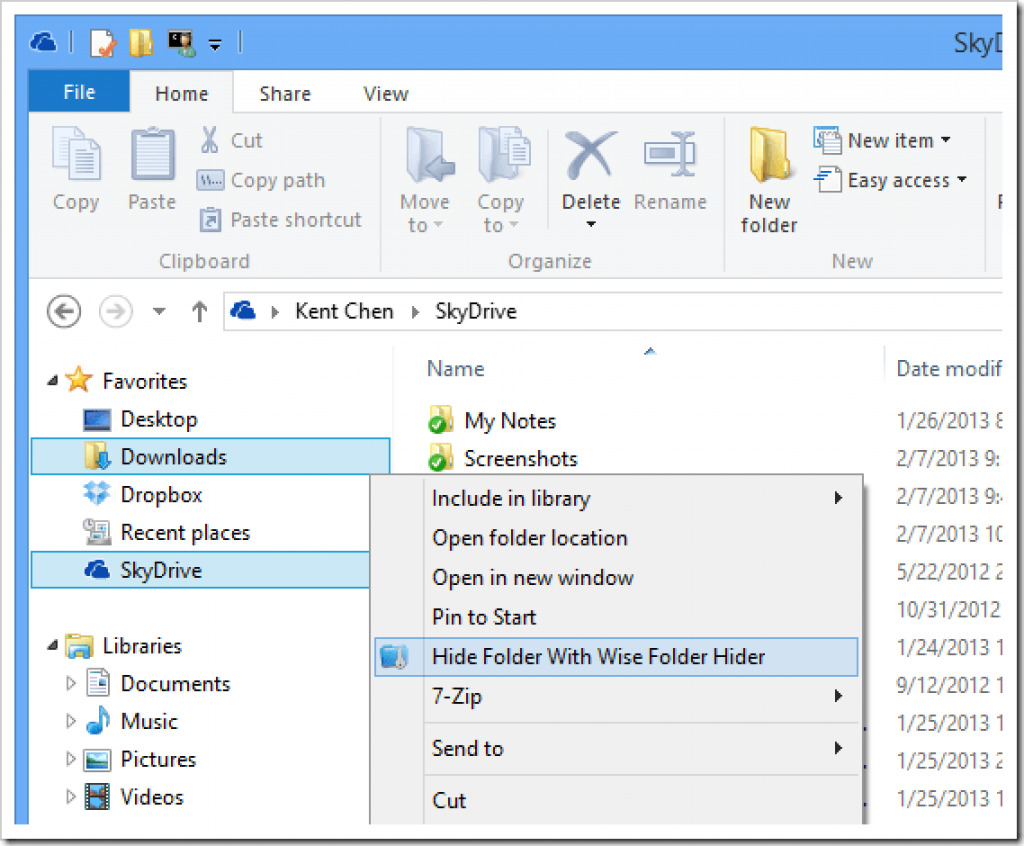Choose Open folder location in context menu

(x=616, y=538)
